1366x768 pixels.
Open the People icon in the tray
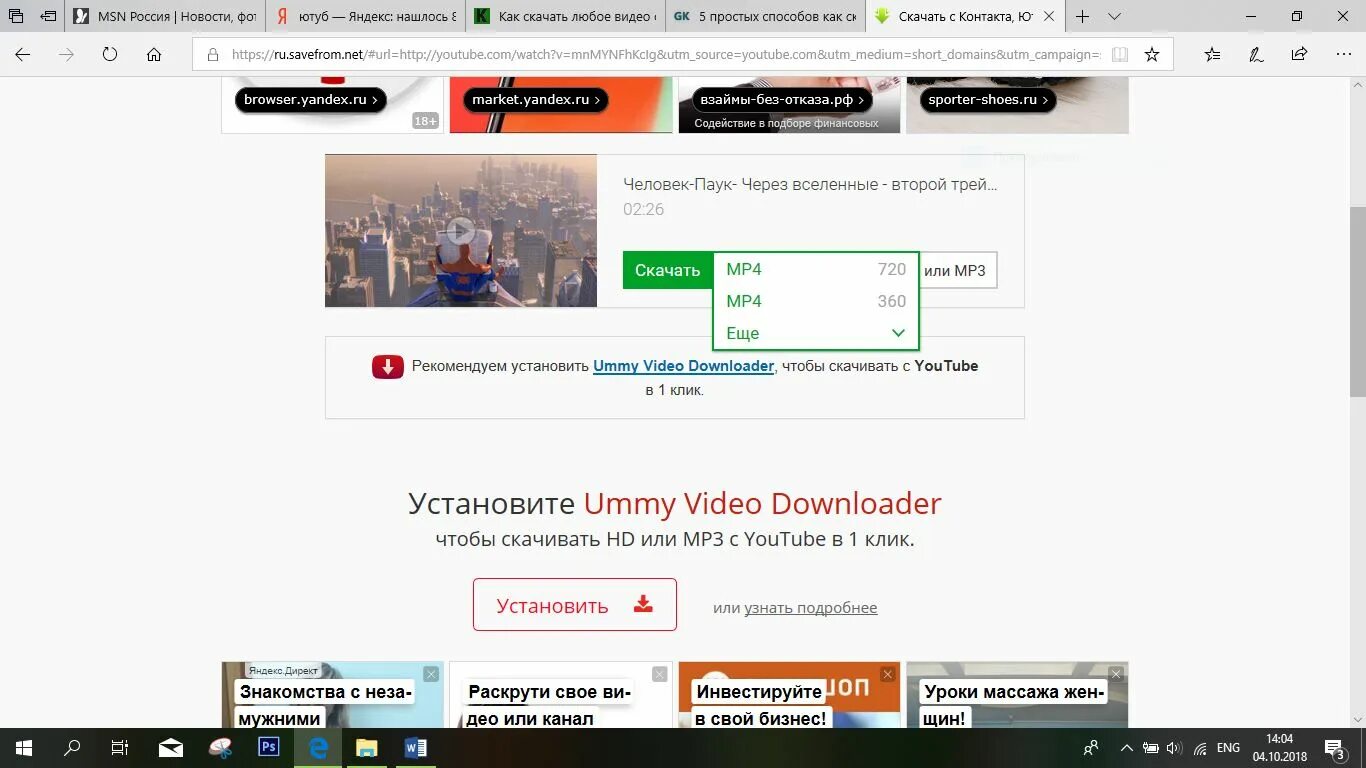click(1091, 747)
